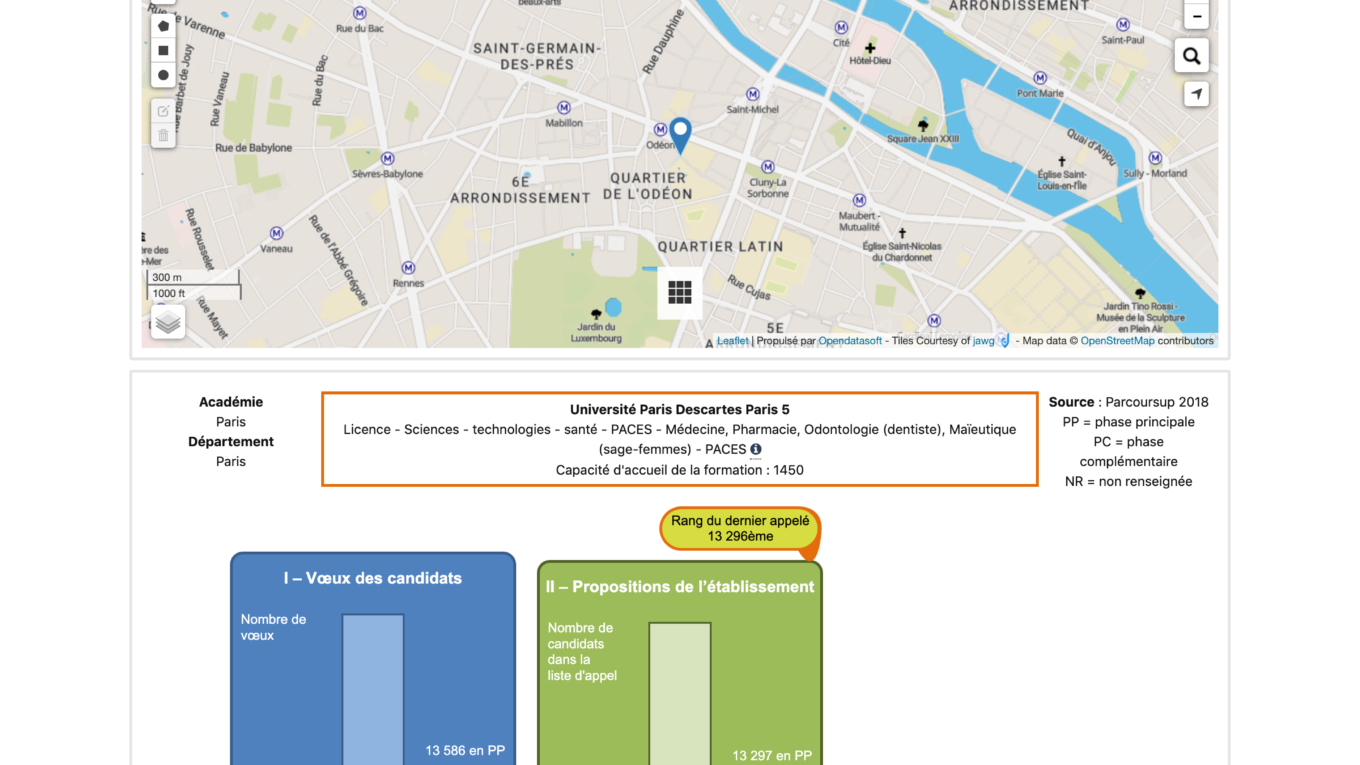
Task: Click the Pont Marie metro icon
Action: coord(1040,77)
